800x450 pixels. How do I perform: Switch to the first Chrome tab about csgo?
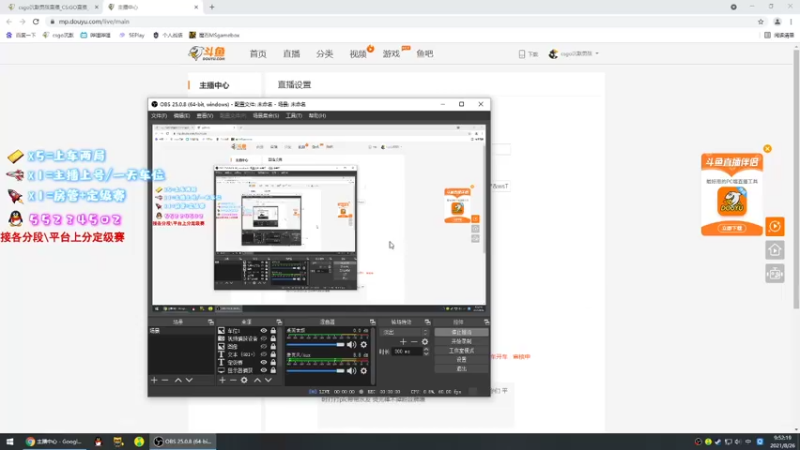coord(53,7)
